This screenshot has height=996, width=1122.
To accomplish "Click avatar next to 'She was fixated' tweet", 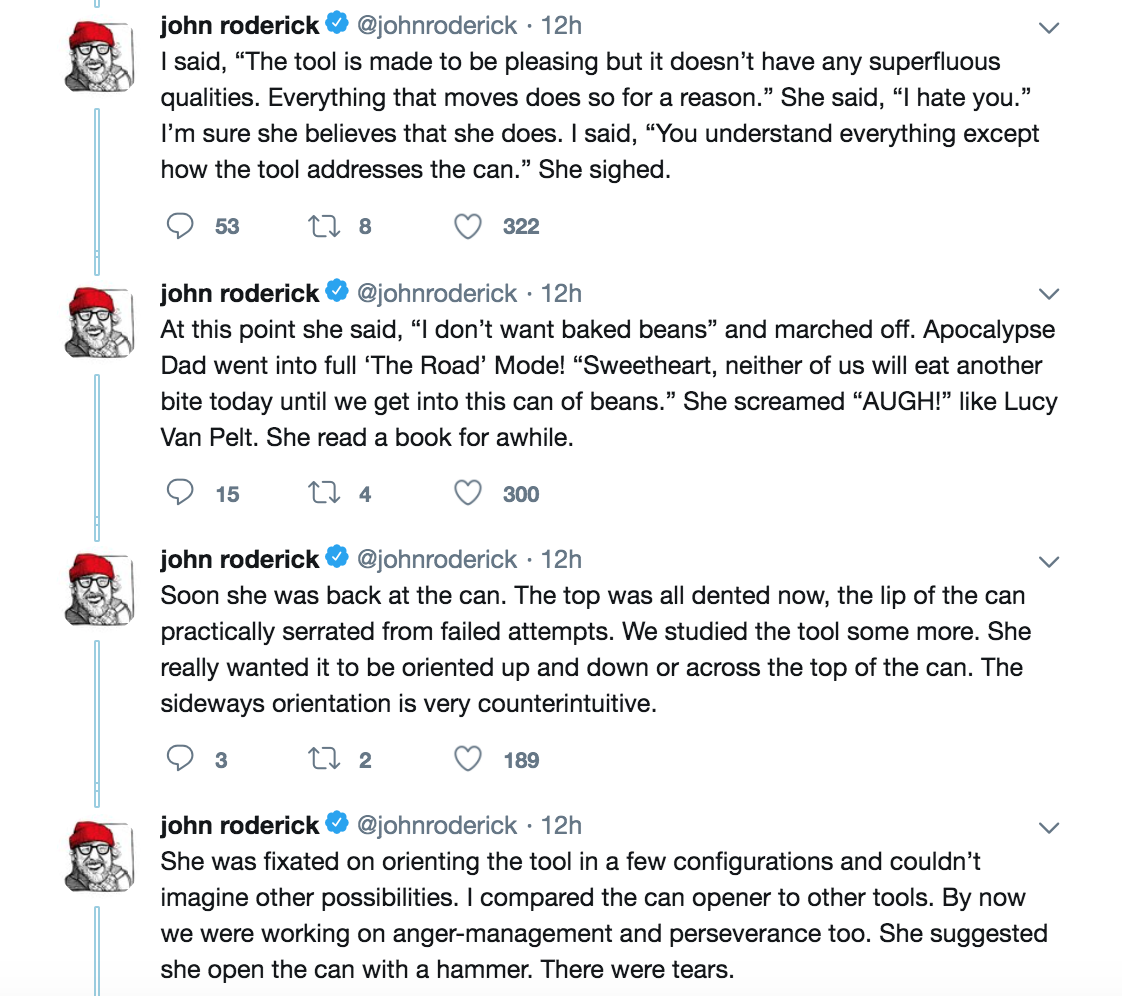I will [100, 855].
